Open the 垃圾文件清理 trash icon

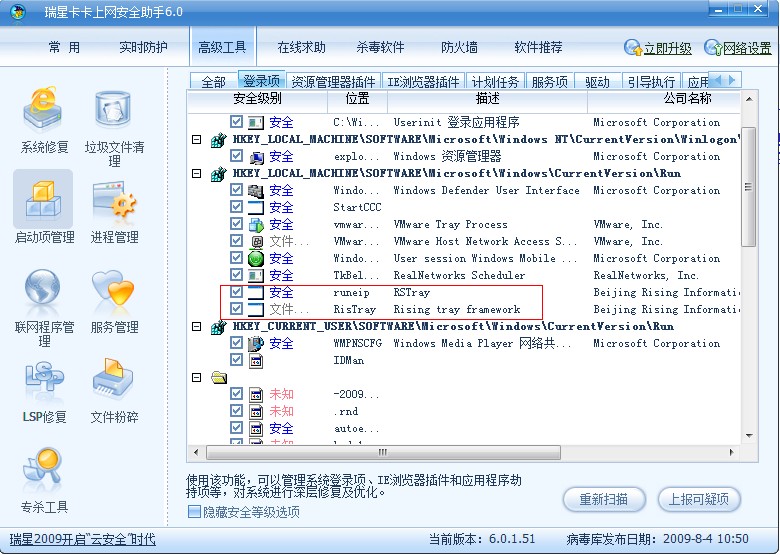113,108
